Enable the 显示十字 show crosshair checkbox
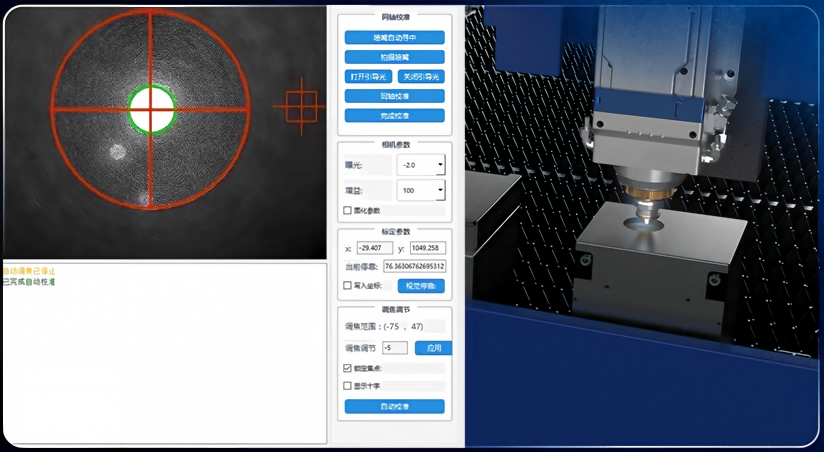 (x=347, y=386)
